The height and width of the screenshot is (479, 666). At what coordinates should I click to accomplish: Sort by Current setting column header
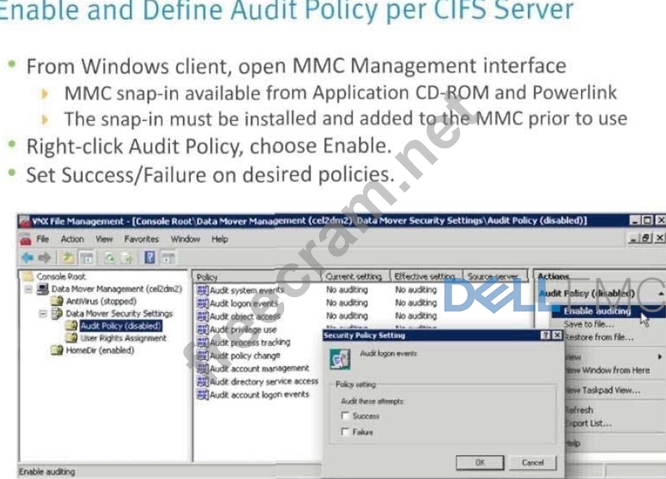pos(355,276)
